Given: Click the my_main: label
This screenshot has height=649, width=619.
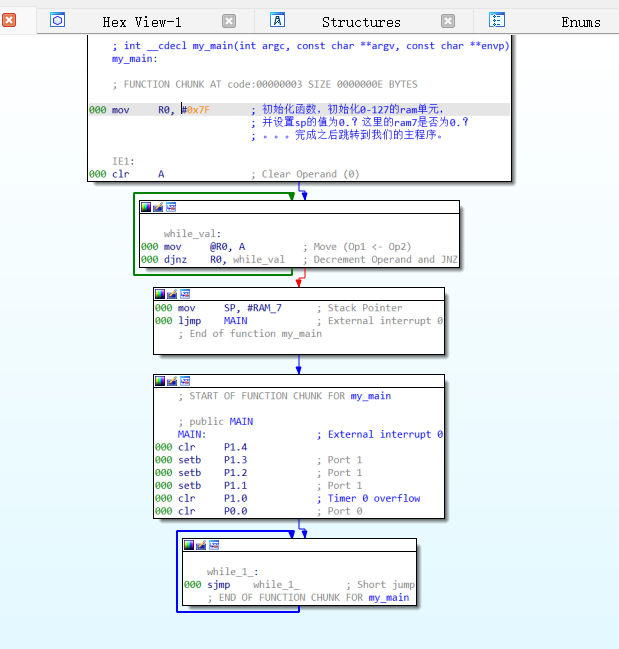Looking at the screenshot, I should [134, 59].
